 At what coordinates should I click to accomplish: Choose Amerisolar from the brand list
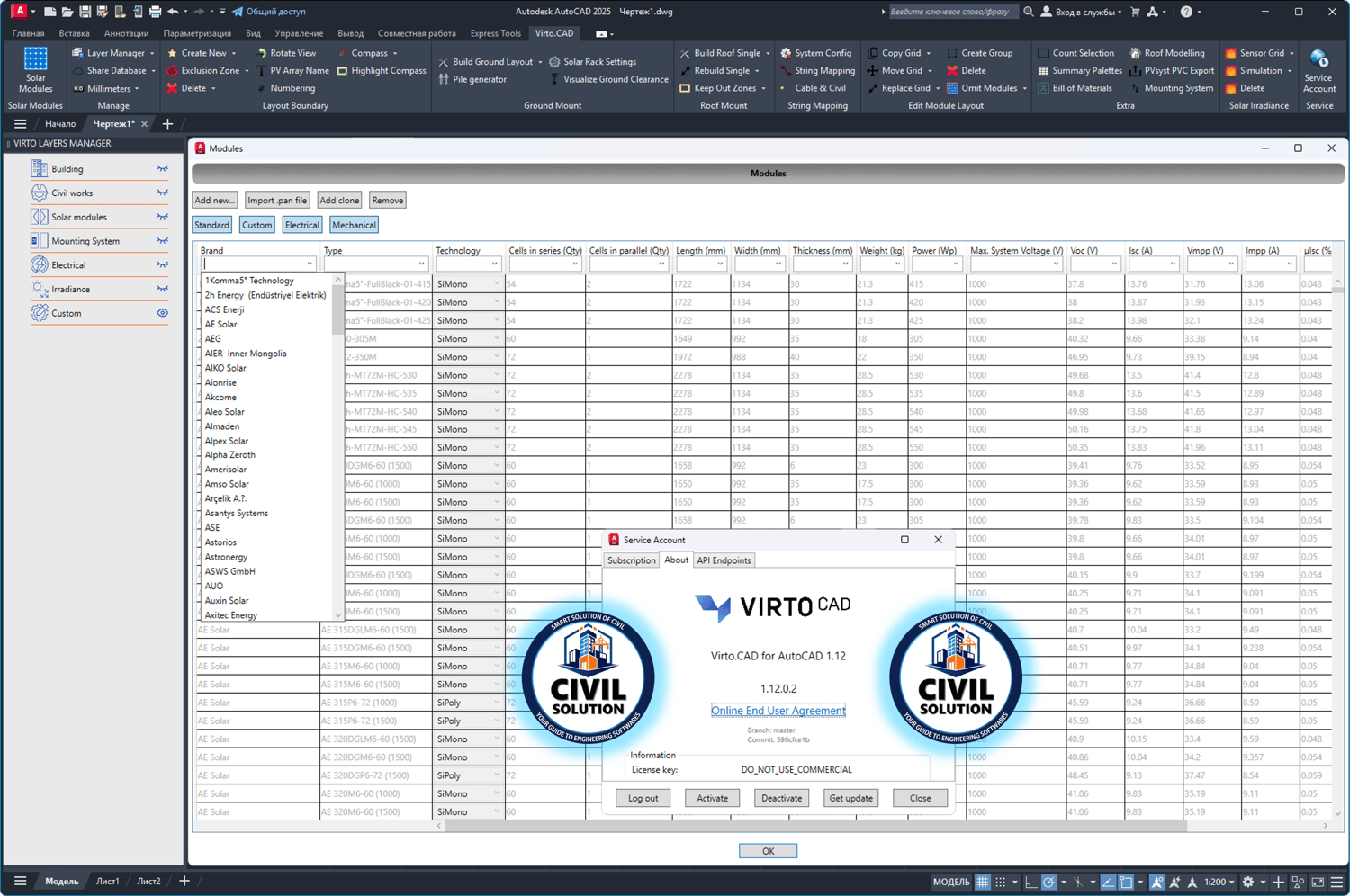pos(225,470)
